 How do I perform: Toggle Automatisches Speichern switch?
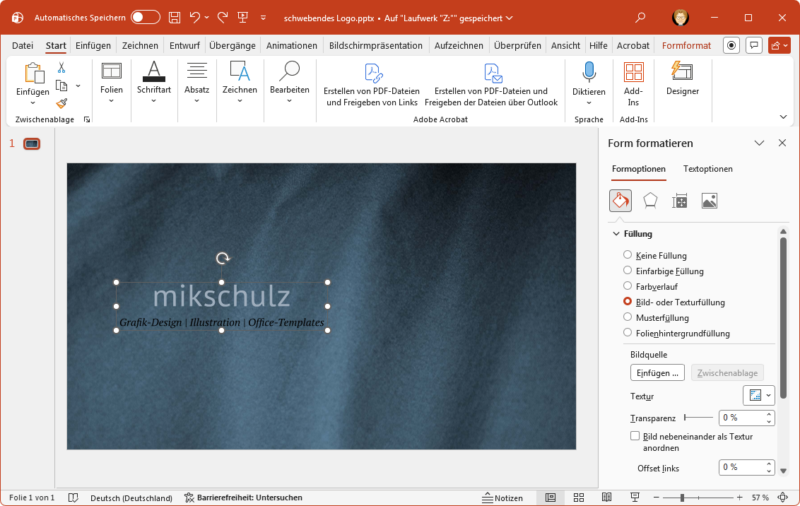point(145,17)
